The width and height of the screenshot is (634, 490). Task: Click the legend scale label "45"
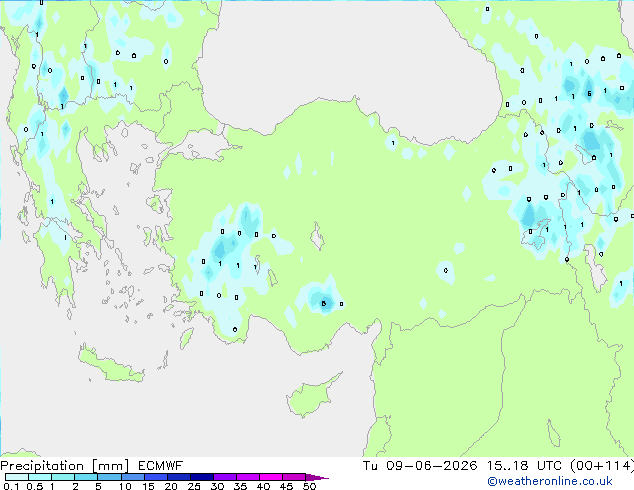pyautogui.click(x=286, y=486)
